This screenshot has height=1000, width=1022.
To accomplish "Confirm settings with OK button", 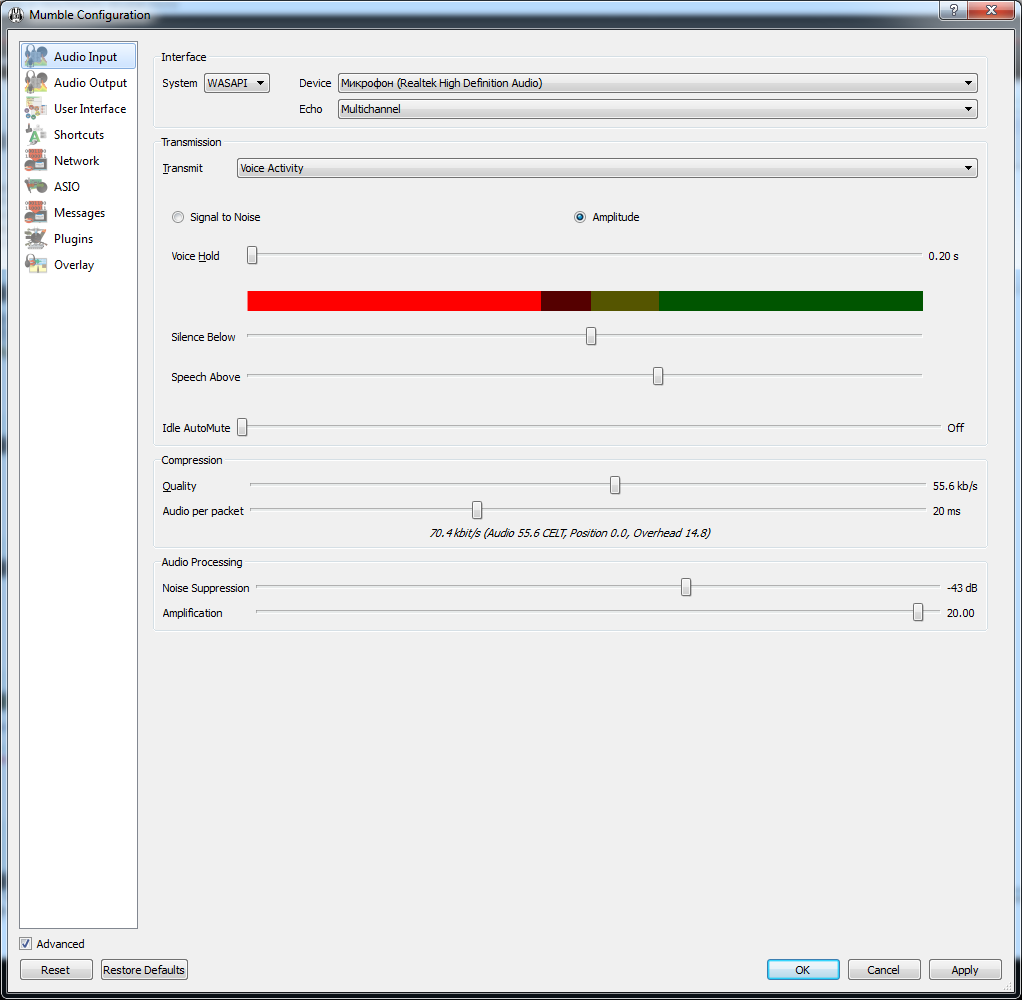I will [802, 969].
